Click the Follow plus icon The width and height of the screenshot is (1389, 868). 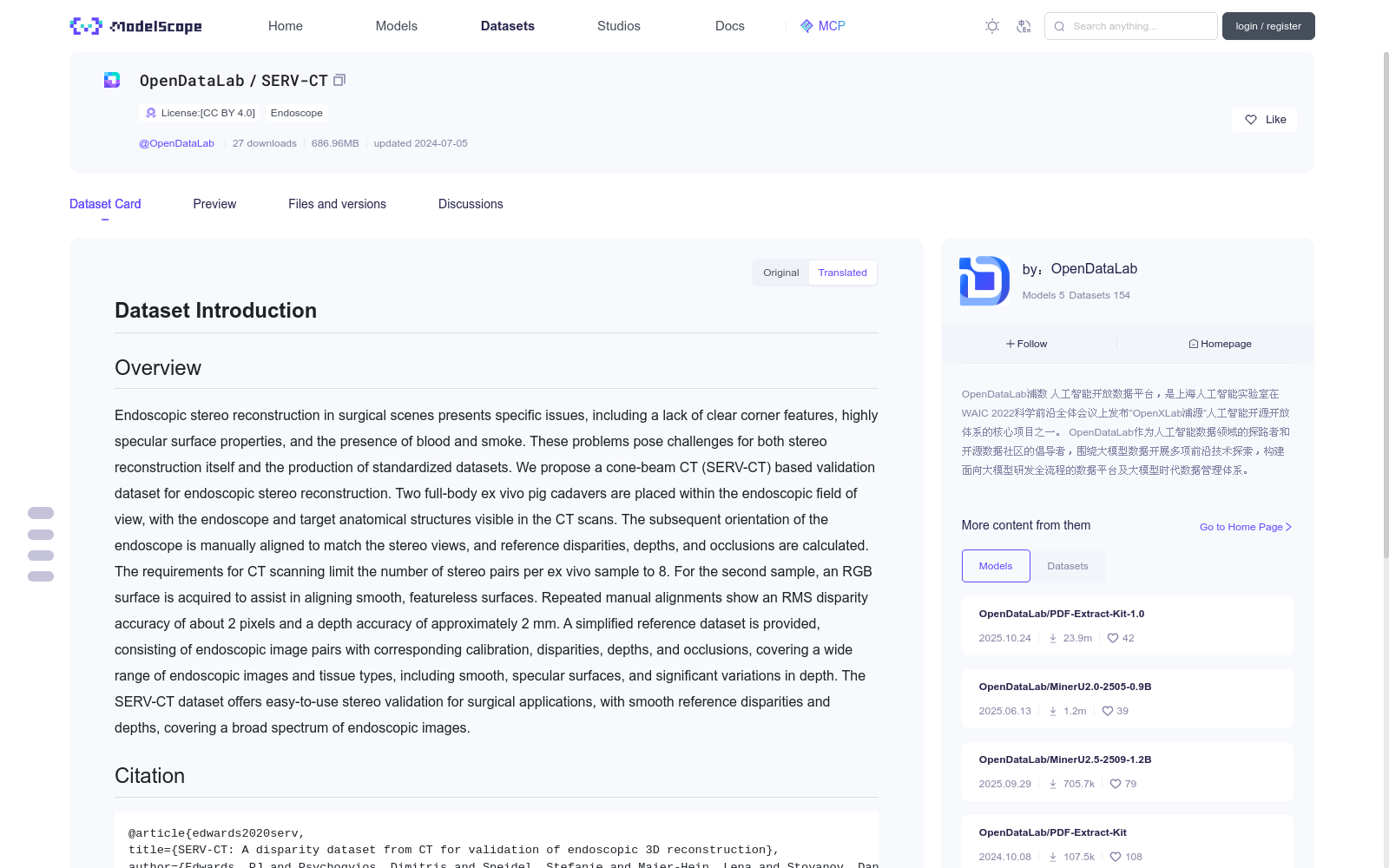(x=1010, y=344)
